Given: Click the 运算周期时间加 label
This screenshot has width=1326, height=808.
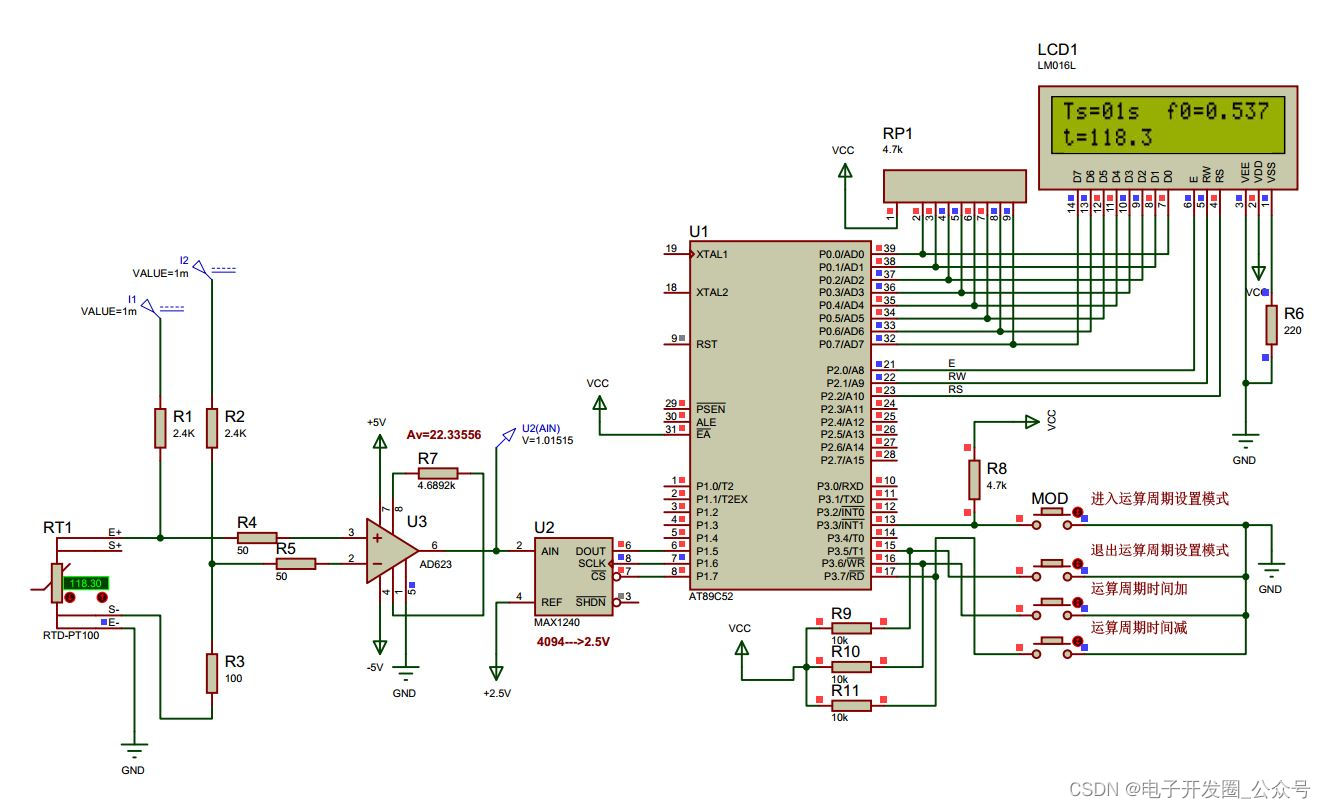Looking at the screenshot, I should click(x=1139, y=590).
